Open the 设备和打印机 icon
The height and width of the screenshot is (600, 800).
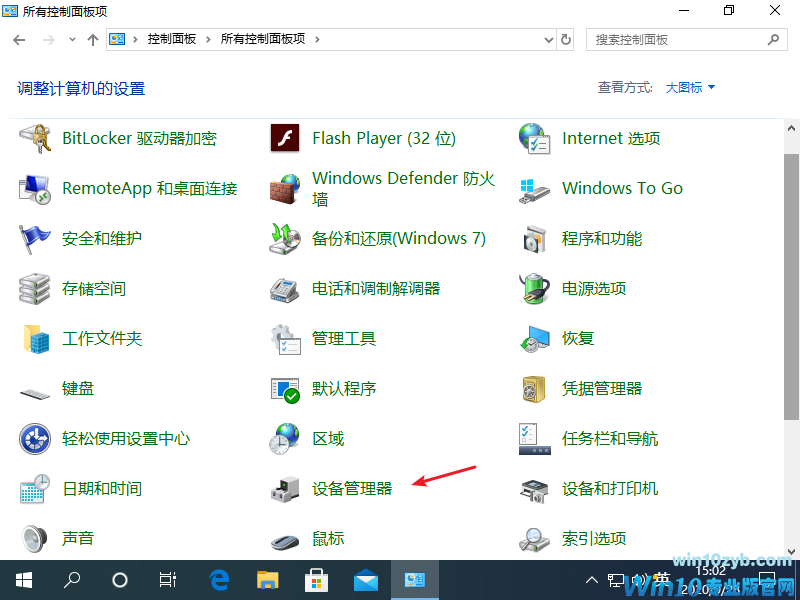pyautogui.click(x=535, y=489)
